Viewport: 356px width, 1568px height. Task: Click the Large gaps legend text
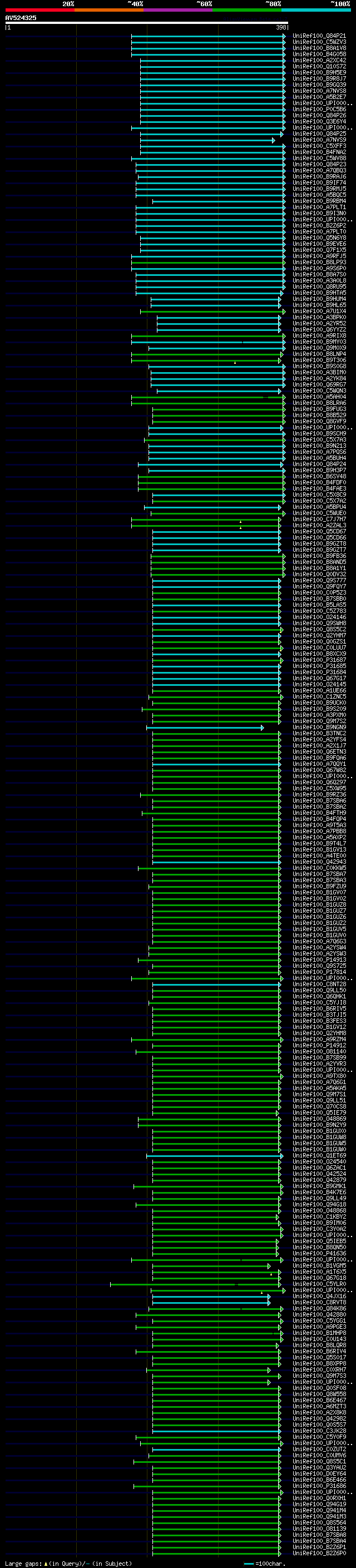coord(68,1563)
